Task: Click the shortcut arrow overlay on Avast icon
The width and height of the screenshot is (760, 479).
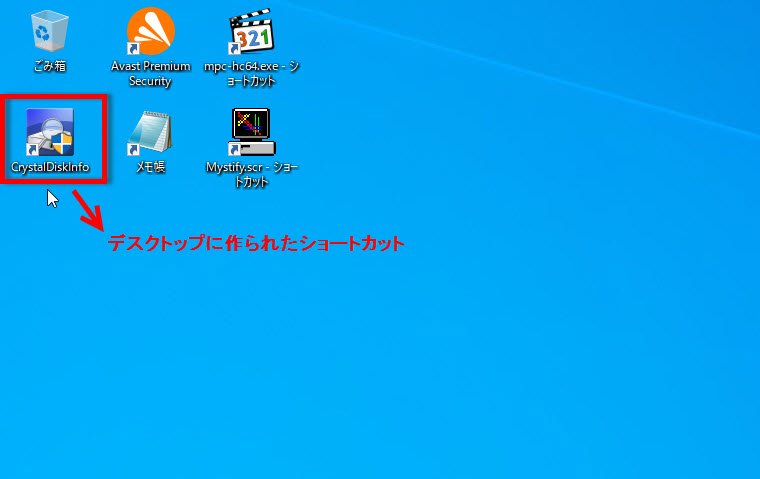Action: (x=133, y=49)
